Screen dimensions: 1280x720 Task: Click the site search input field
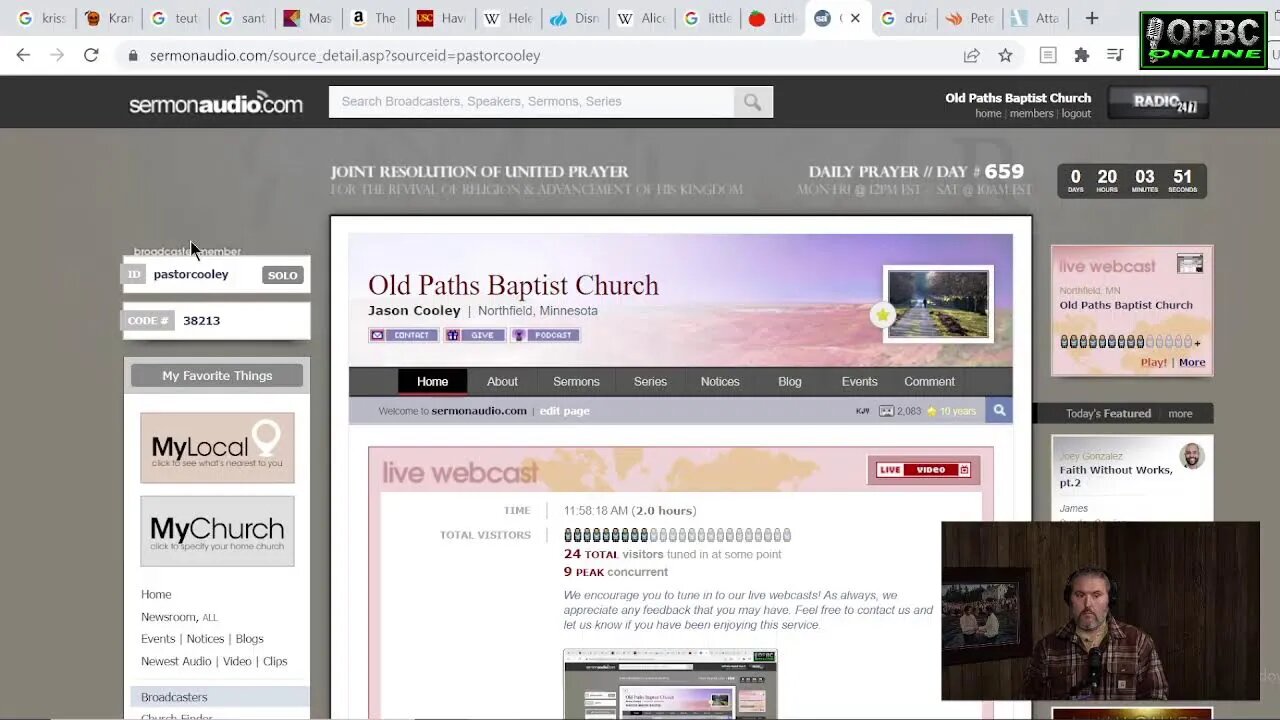click(x=532, y=102)
